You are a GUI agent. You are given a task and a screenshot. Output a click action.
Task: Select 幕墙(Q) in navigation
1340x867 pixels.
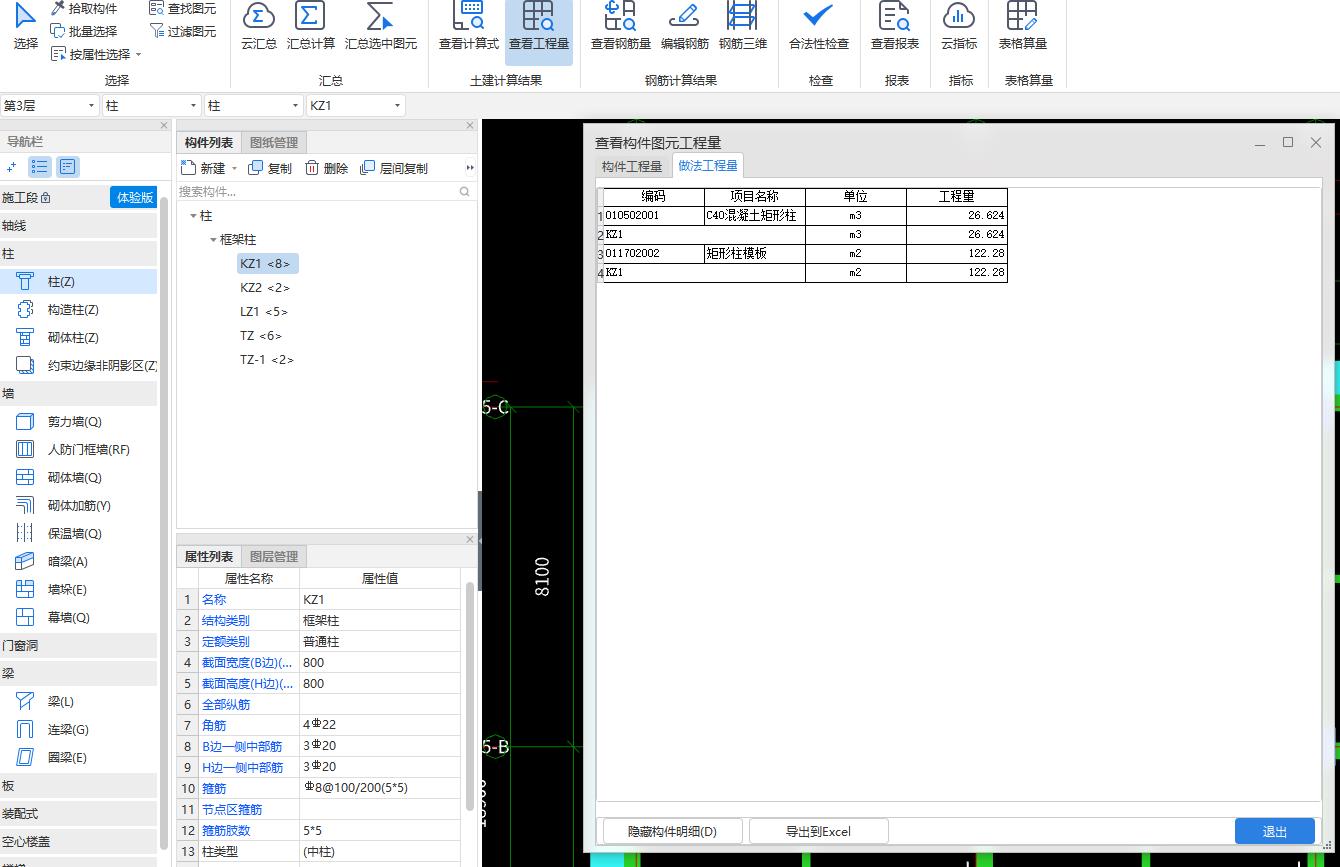click(x=78, y=618)
